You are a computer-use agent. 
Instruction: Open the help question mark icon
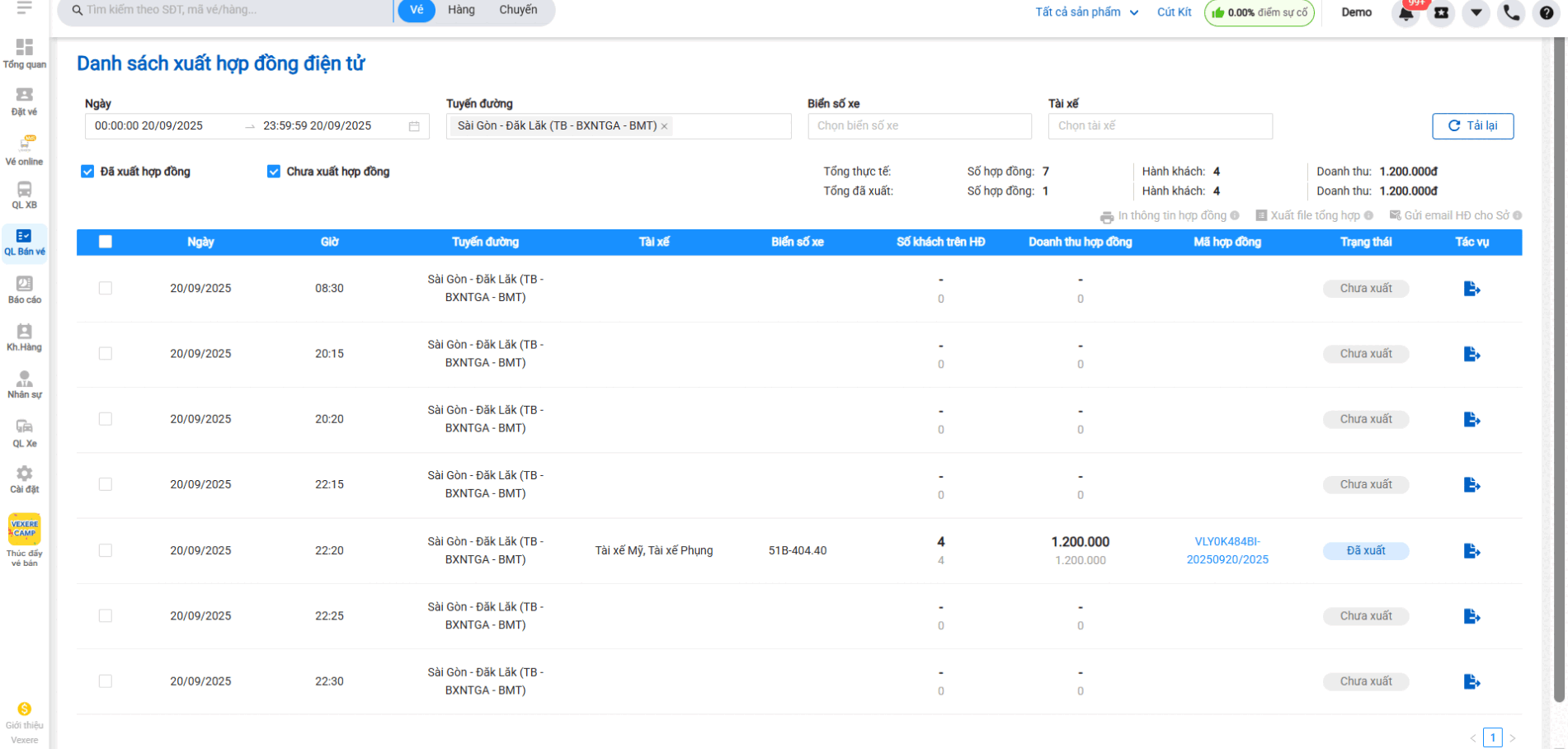click(1547, 13)
